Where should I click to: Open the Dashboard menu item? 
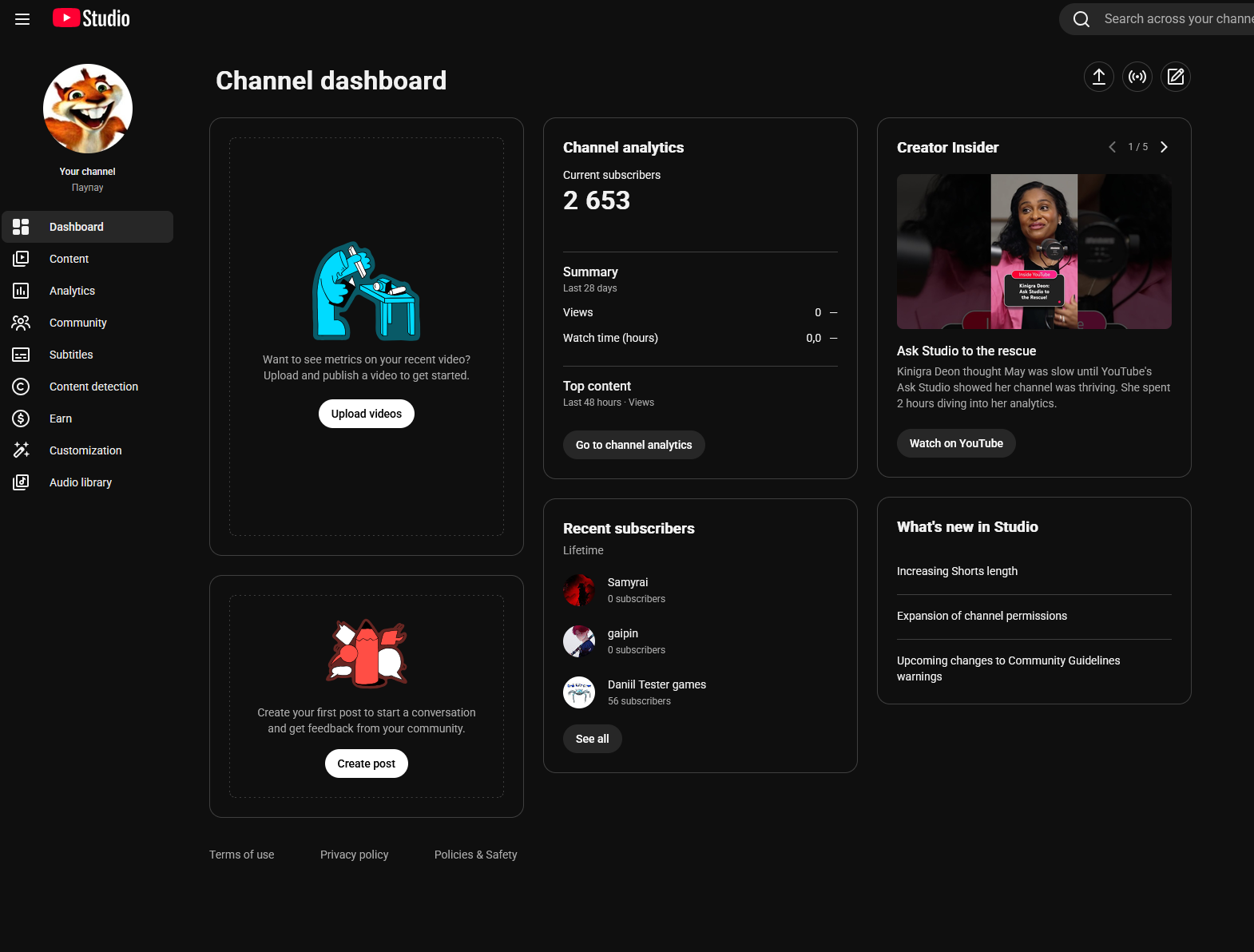click(88, 227)
